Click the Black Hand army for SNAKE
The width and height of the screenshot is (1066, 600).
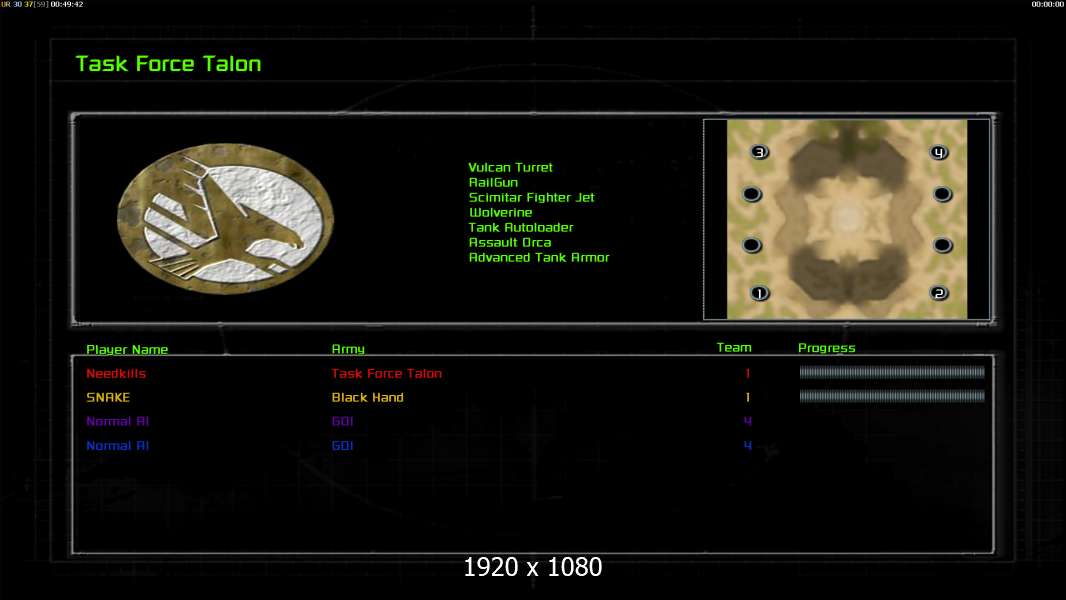point(368,397)
